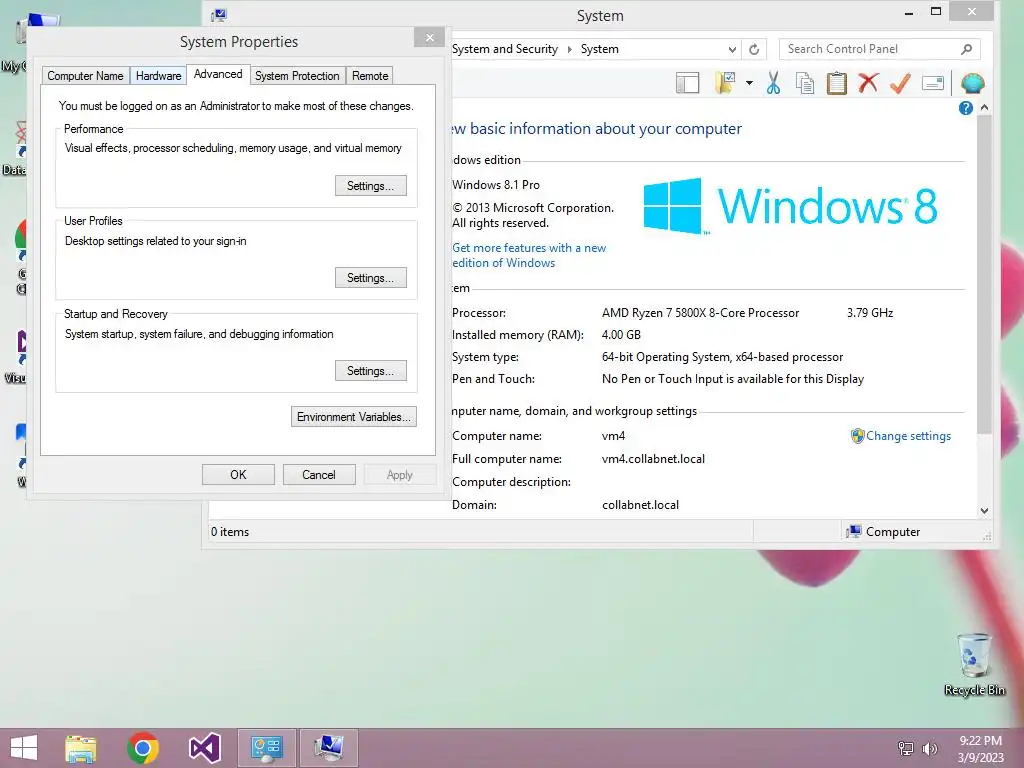This screenshot has height=768, width=1024.
Task: Minimize the System window
Action: coord(908,12)
